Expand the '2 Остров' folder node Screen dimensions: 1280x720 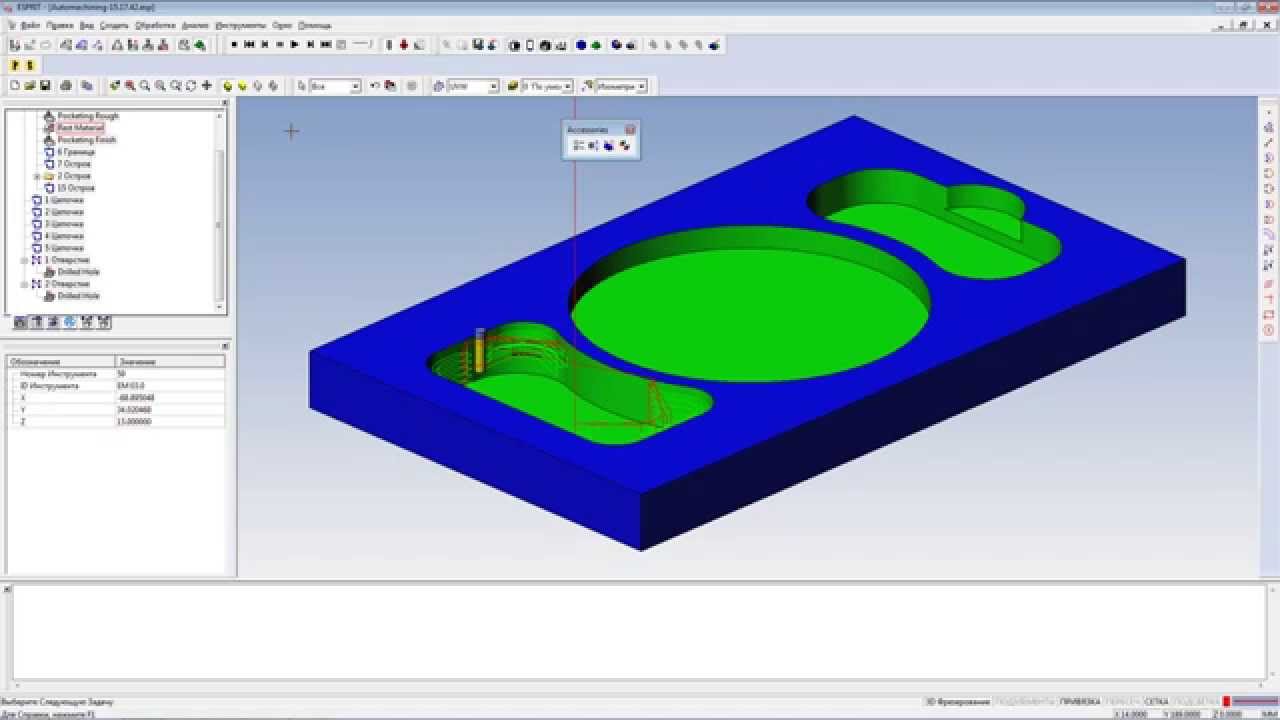(37, 176)
